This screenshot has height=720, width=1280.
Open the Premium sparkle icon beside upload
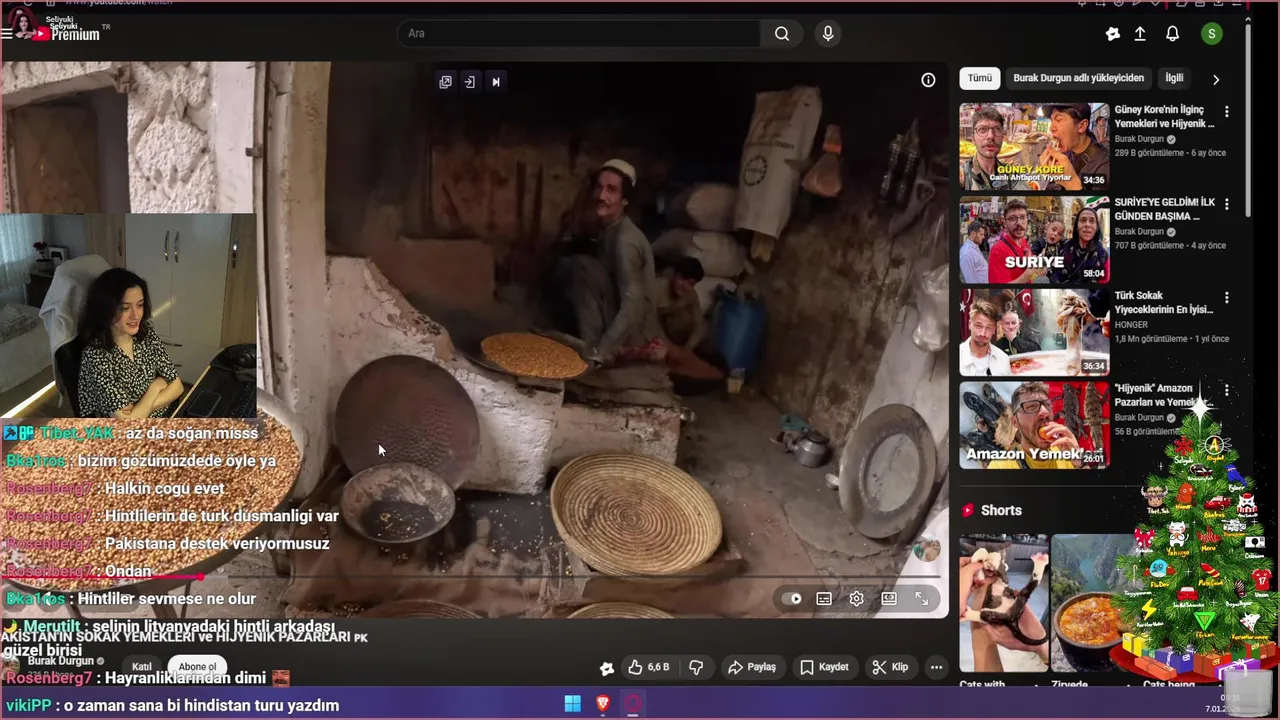point(1113,34)
